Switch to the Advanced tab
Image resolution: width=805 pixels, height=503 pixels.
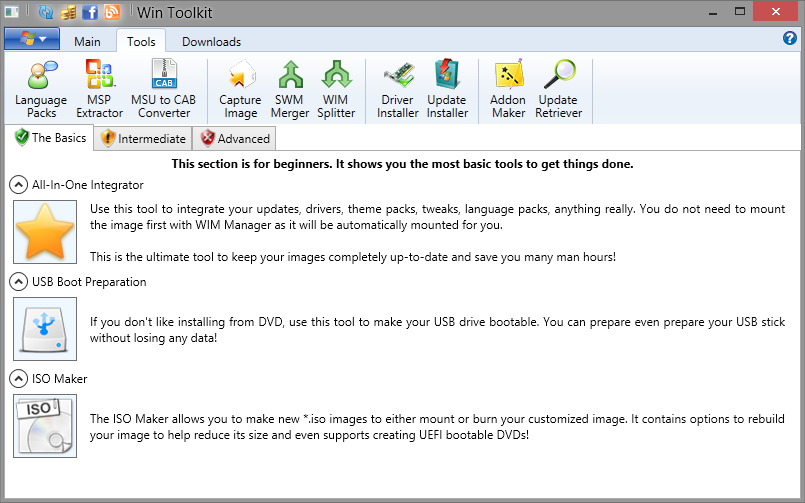coord(235,139)
